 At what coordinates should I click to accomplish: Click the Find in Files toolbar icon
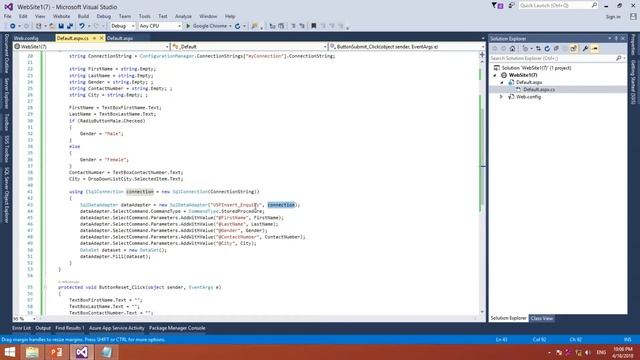pos(254,26)
